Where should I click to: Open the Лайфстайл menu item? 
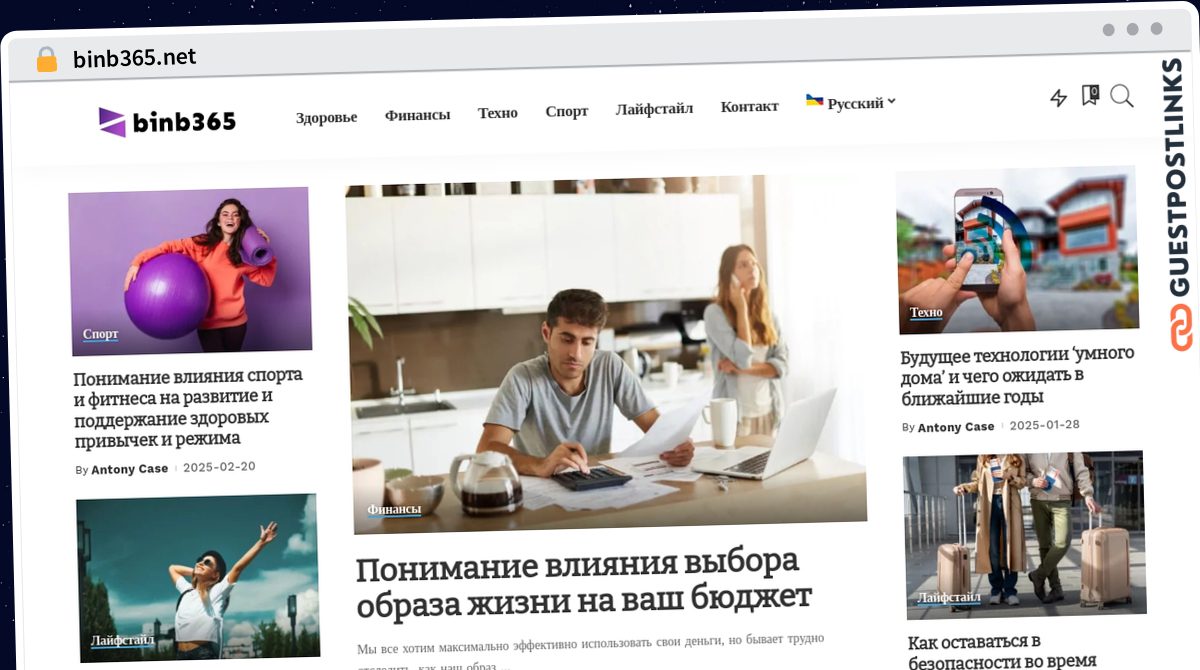click(654, 109)
